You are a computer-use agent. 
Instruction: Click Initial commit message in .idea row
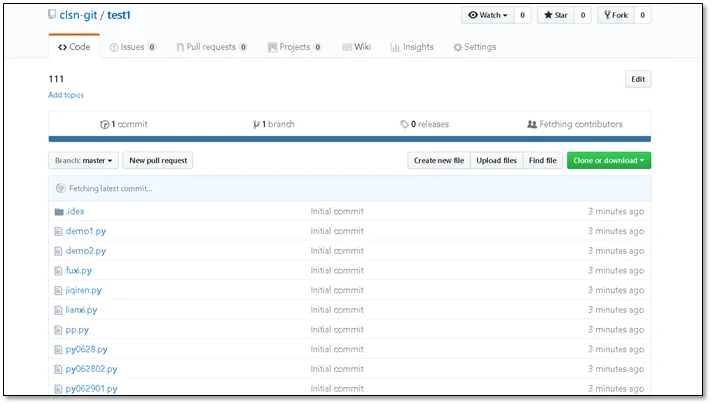[337, 212]
